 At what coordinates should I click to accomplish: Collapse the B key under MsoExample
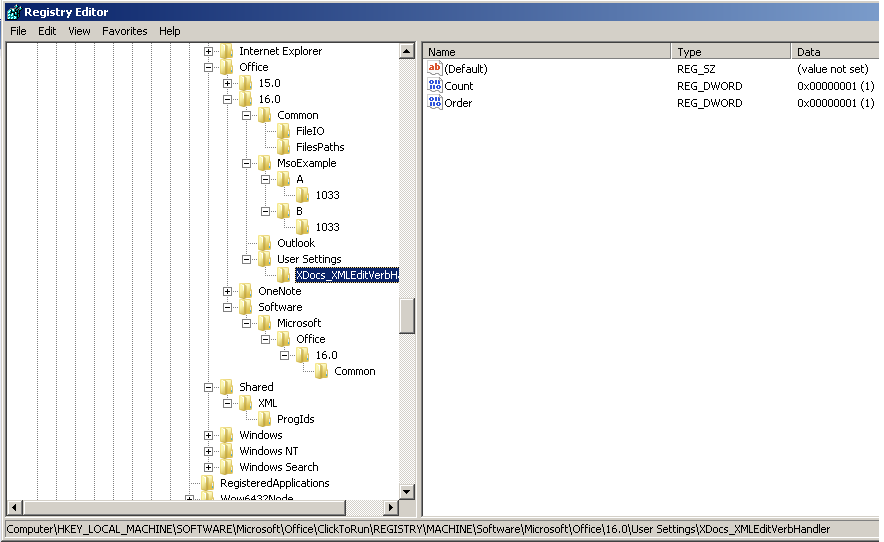point(266,211)
